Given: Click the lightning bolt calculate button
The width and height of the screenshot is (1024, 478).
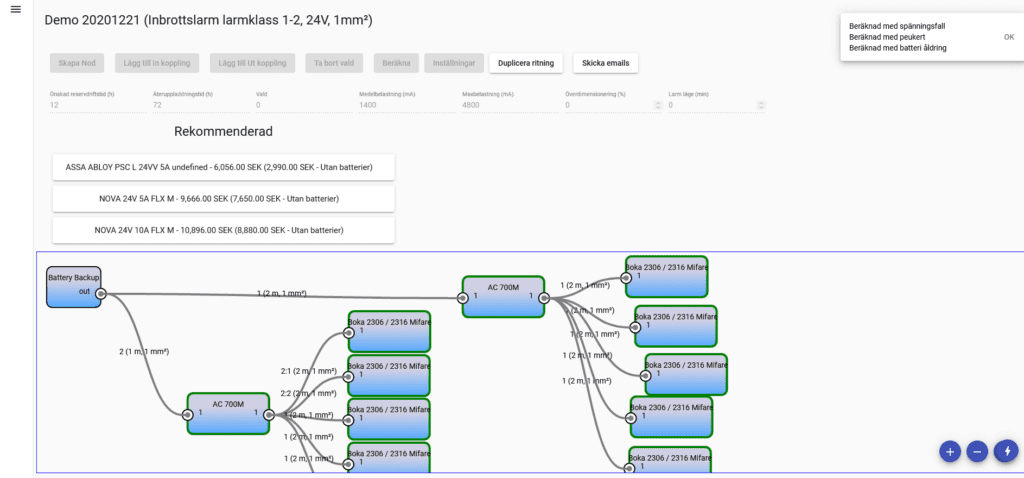Looking at the screenshot, I should (1005, 451).
